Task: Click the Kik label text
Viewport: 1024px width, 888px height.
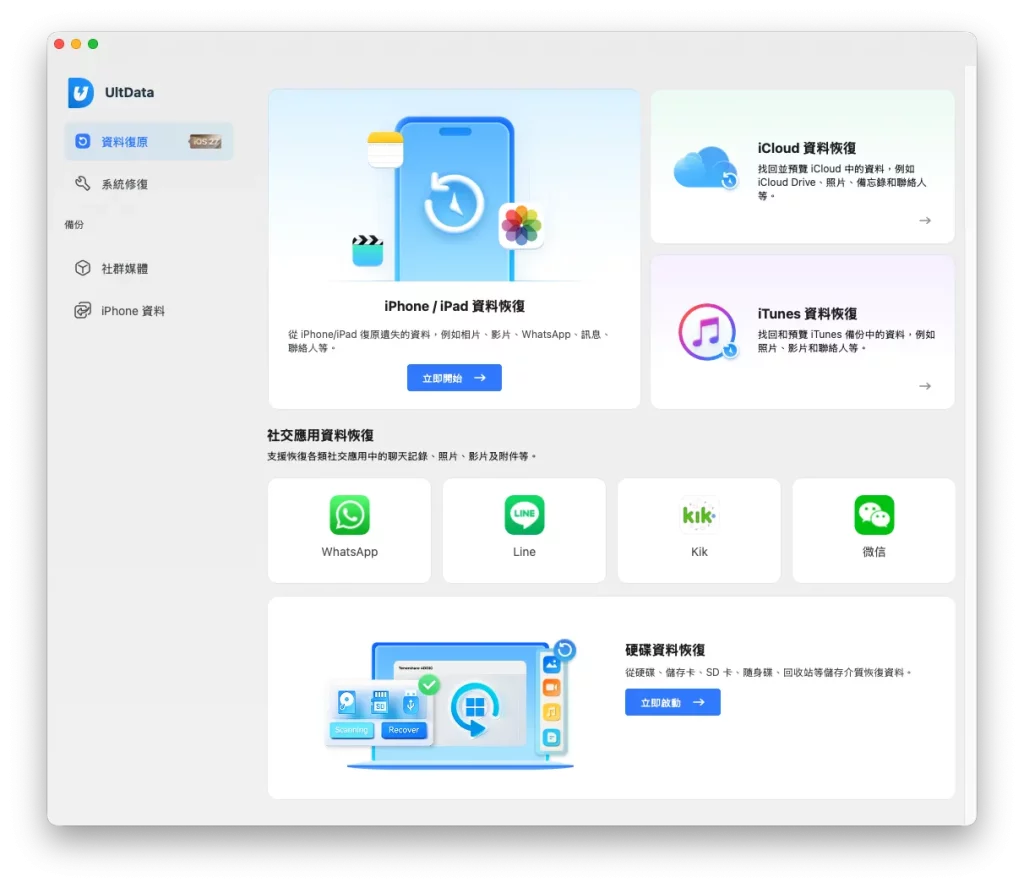Action: (x=699, y=552)
